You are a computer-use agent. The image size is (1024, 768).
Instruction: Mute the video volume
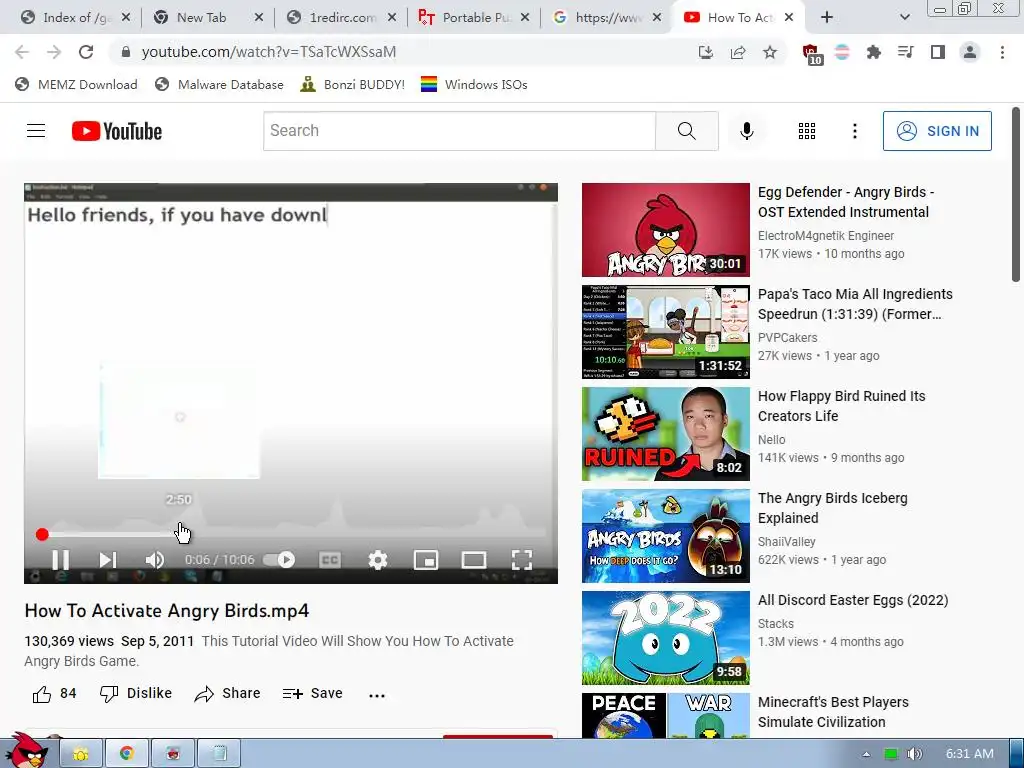155,560
